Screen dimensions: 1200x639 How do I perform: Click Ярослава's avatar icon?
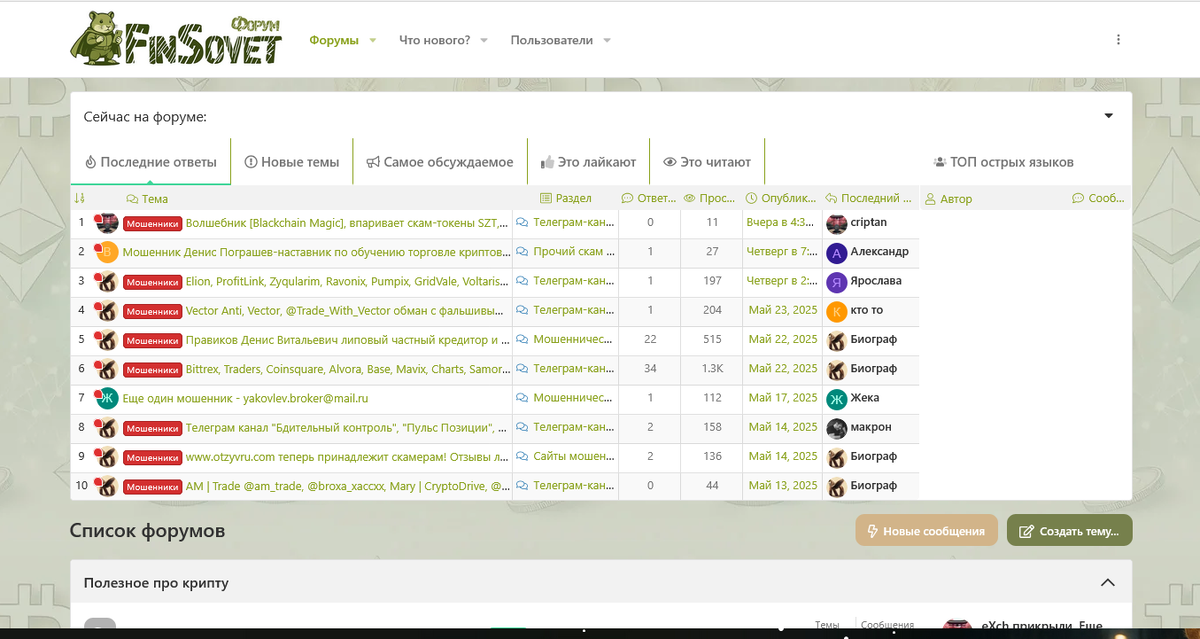837,282
